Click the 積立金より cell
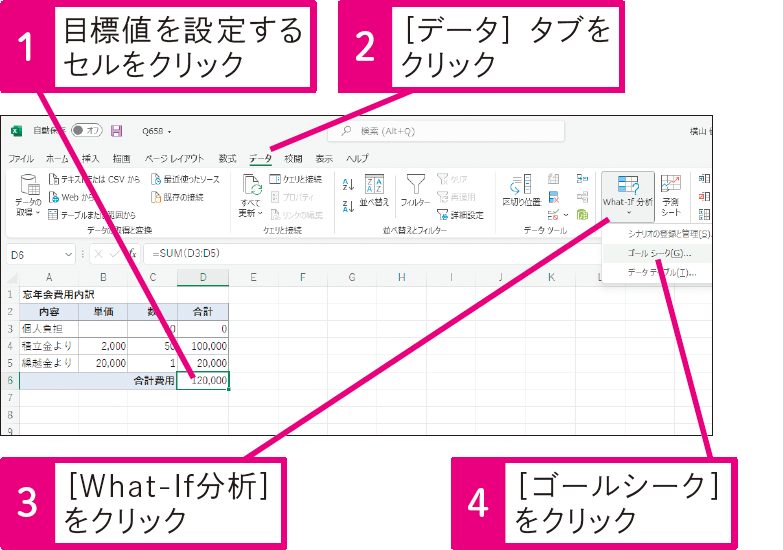 (x=49, y=346)
